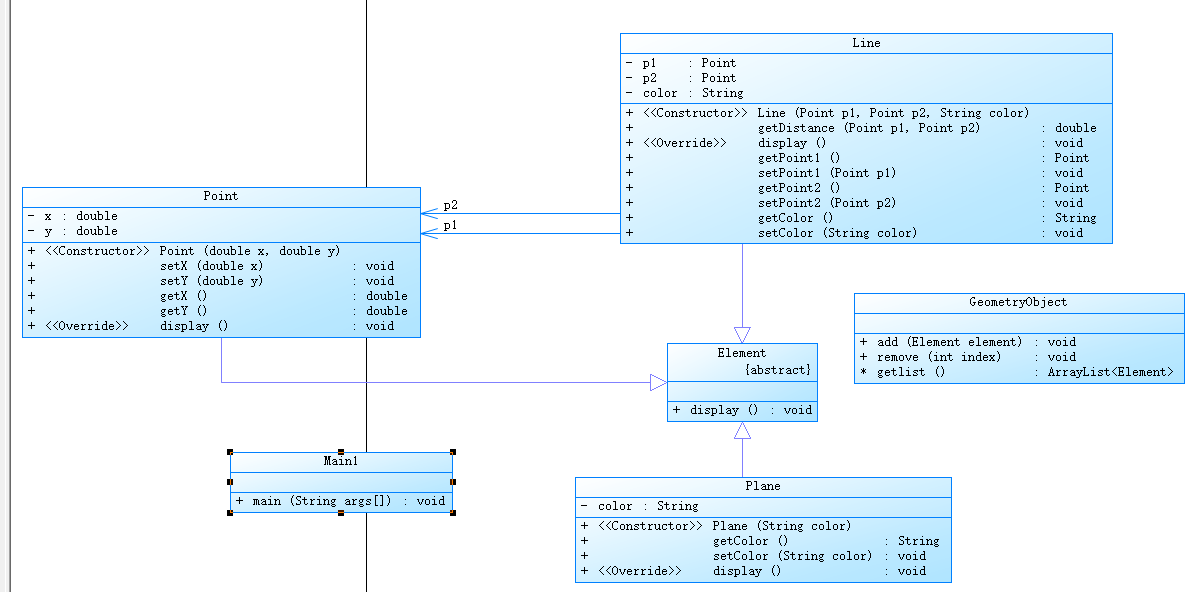The height and width of the screenshot is (592, 1202).
Task: Click the remove (int index) method
Action: 968,357
